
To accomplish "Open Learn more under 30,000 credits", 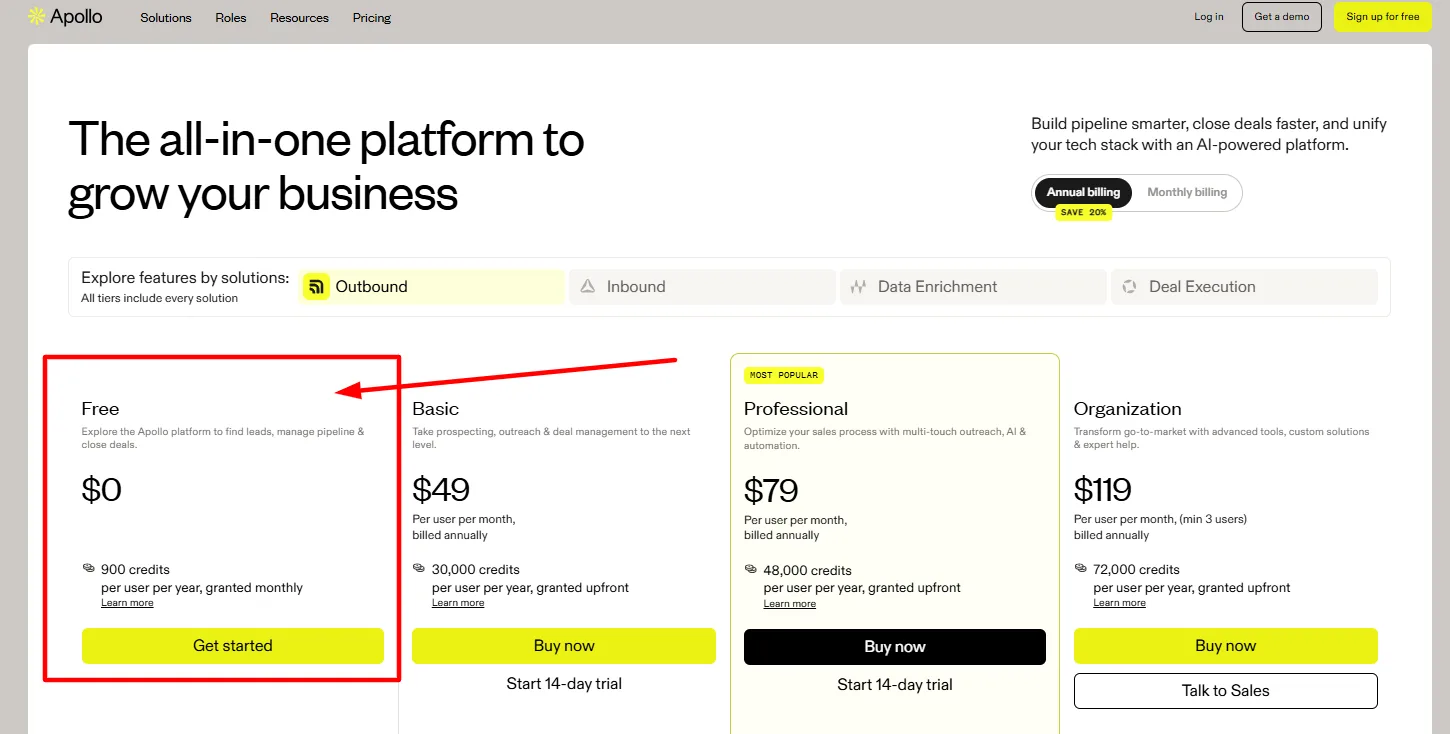I will (x=458, y=603).
